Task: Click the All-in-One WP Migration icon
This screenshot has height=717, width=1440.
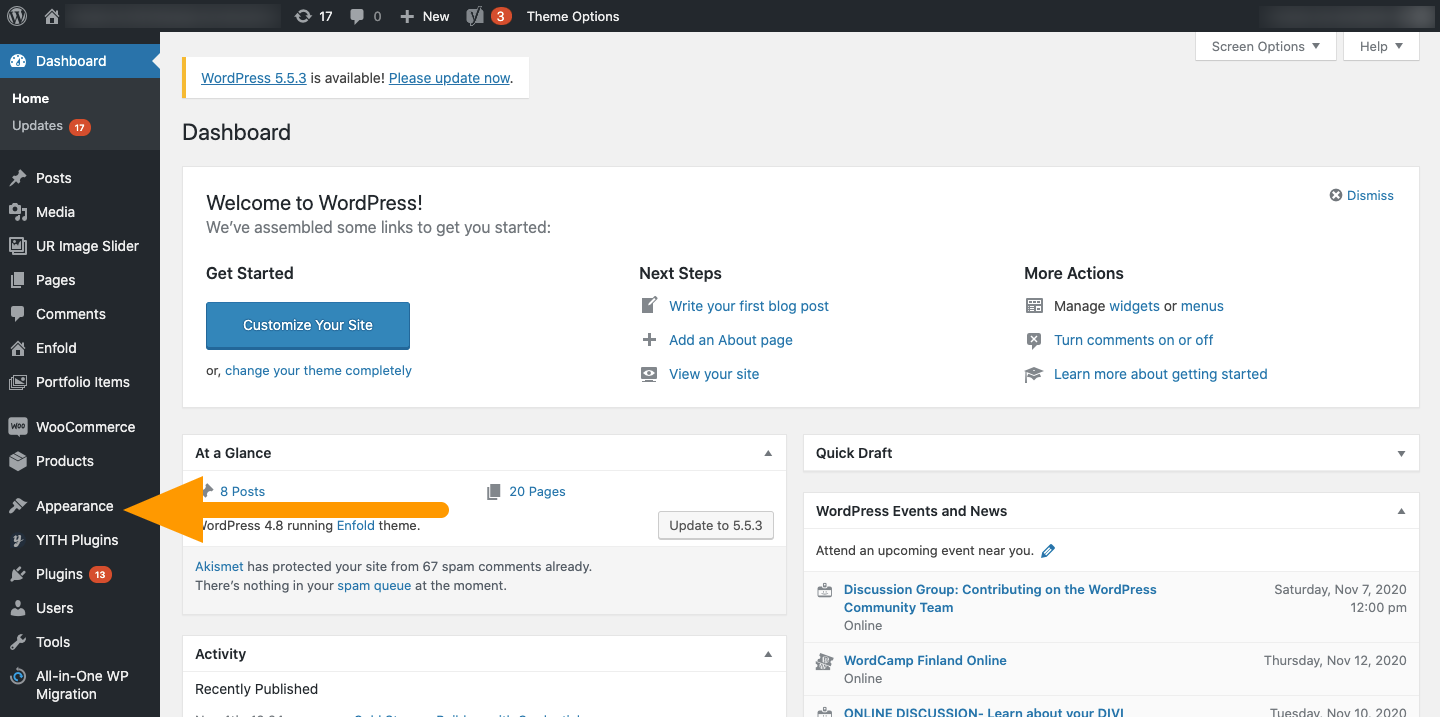Action: [x=18, y=677]
